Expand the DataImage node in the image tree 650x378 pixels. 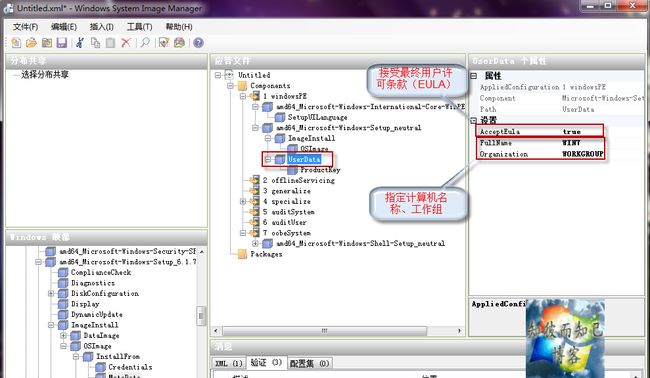(x=63, y=335)
